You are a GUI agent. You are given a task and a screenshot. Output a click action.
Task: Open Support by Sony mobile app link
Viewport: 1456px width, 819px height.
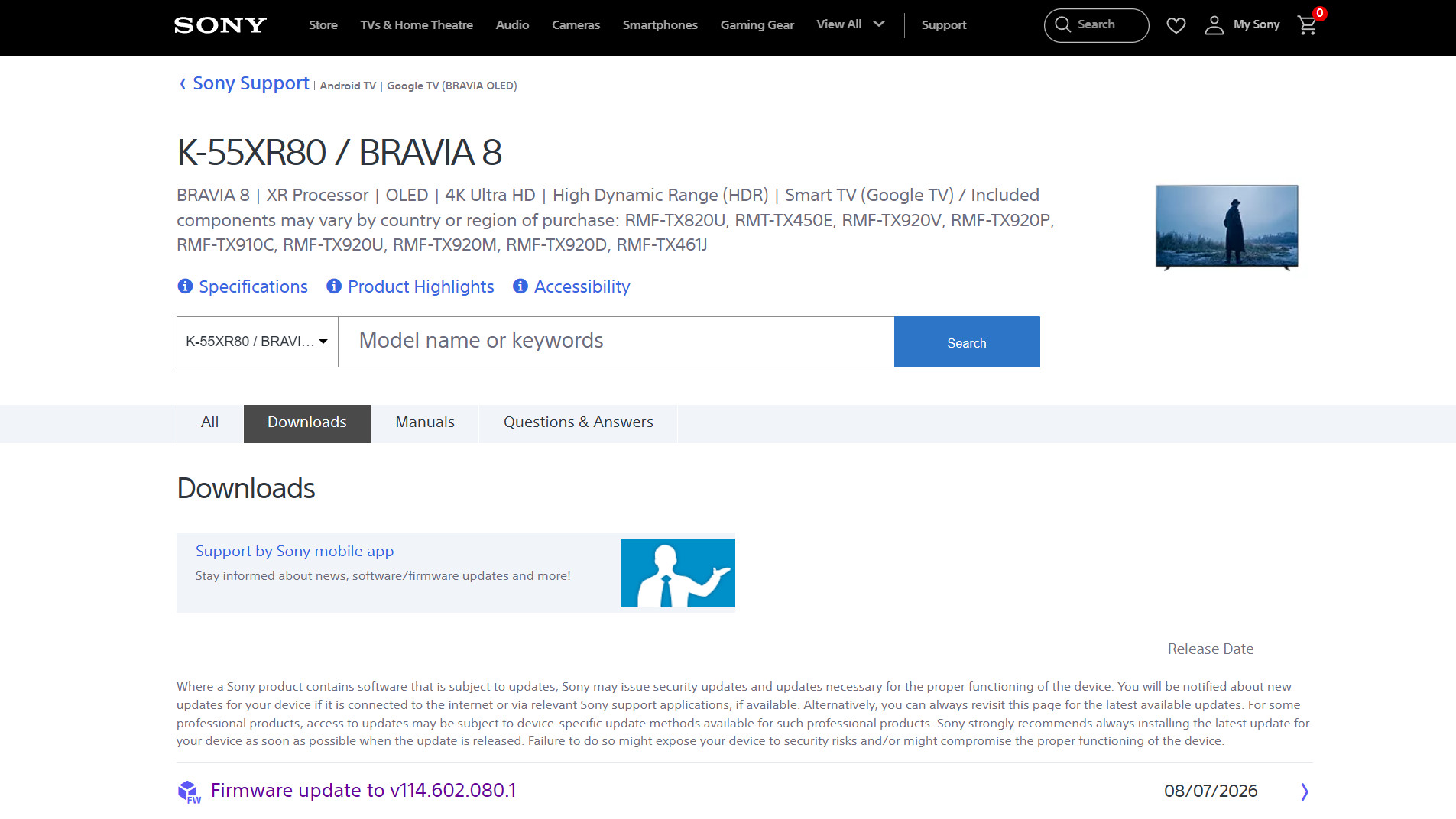coord(294,551)
